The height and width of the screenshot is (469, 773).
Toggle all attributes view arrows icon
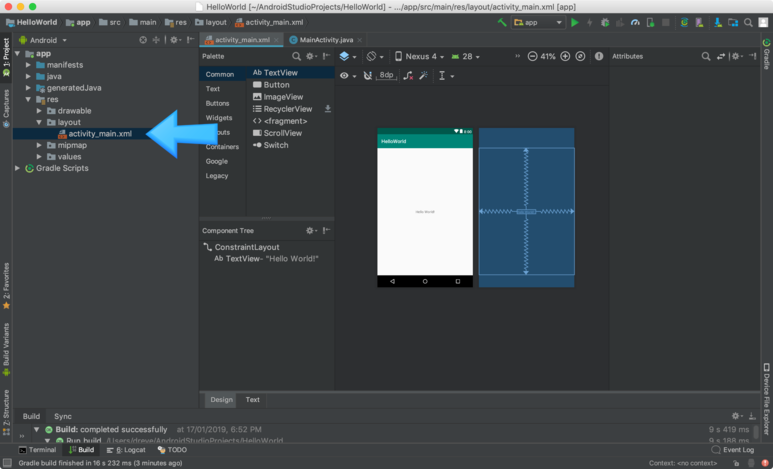click(x=721, y=56)
